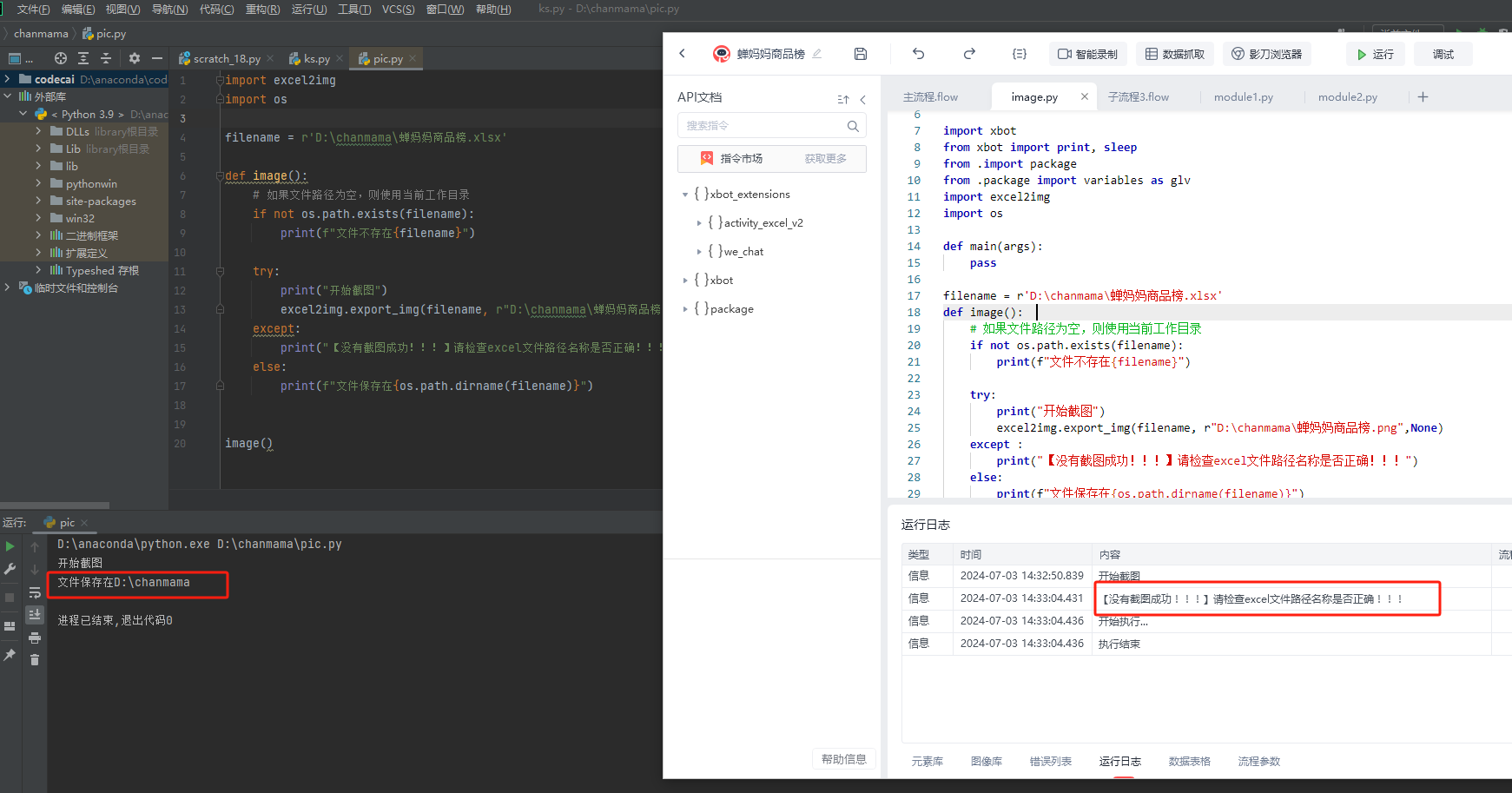Click the 智能录制 button

1088,54
